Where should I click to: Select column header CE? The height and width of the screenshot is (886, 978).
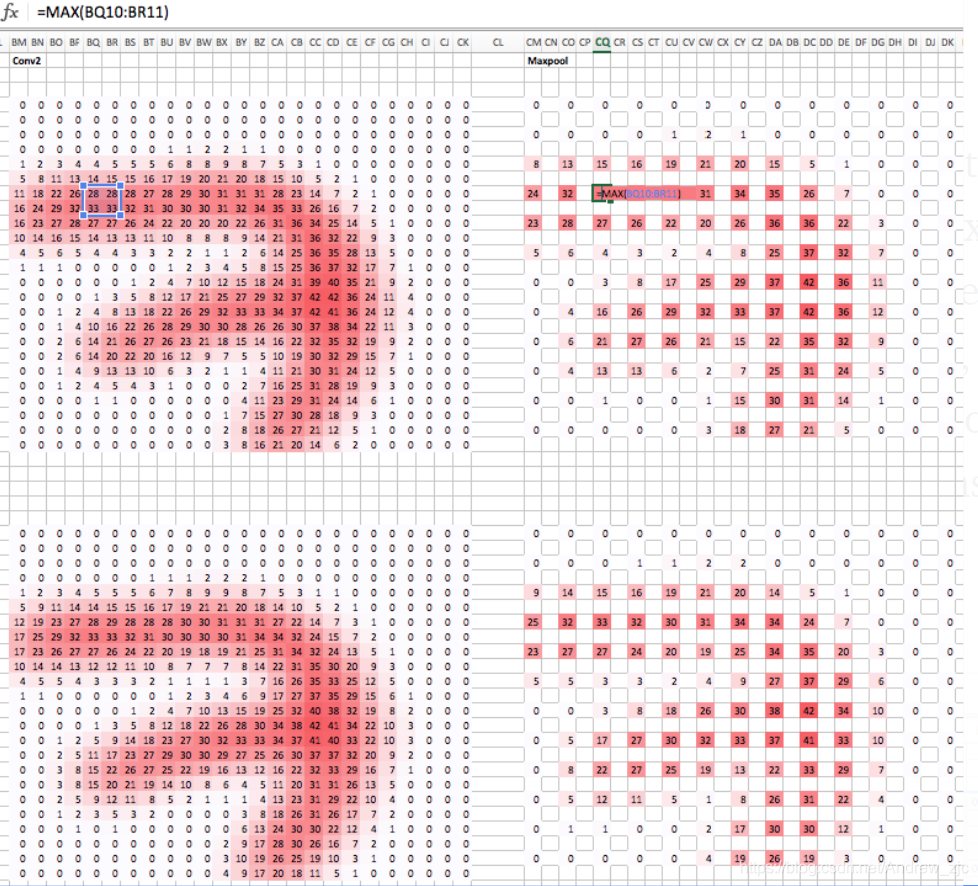coord(352,42)
